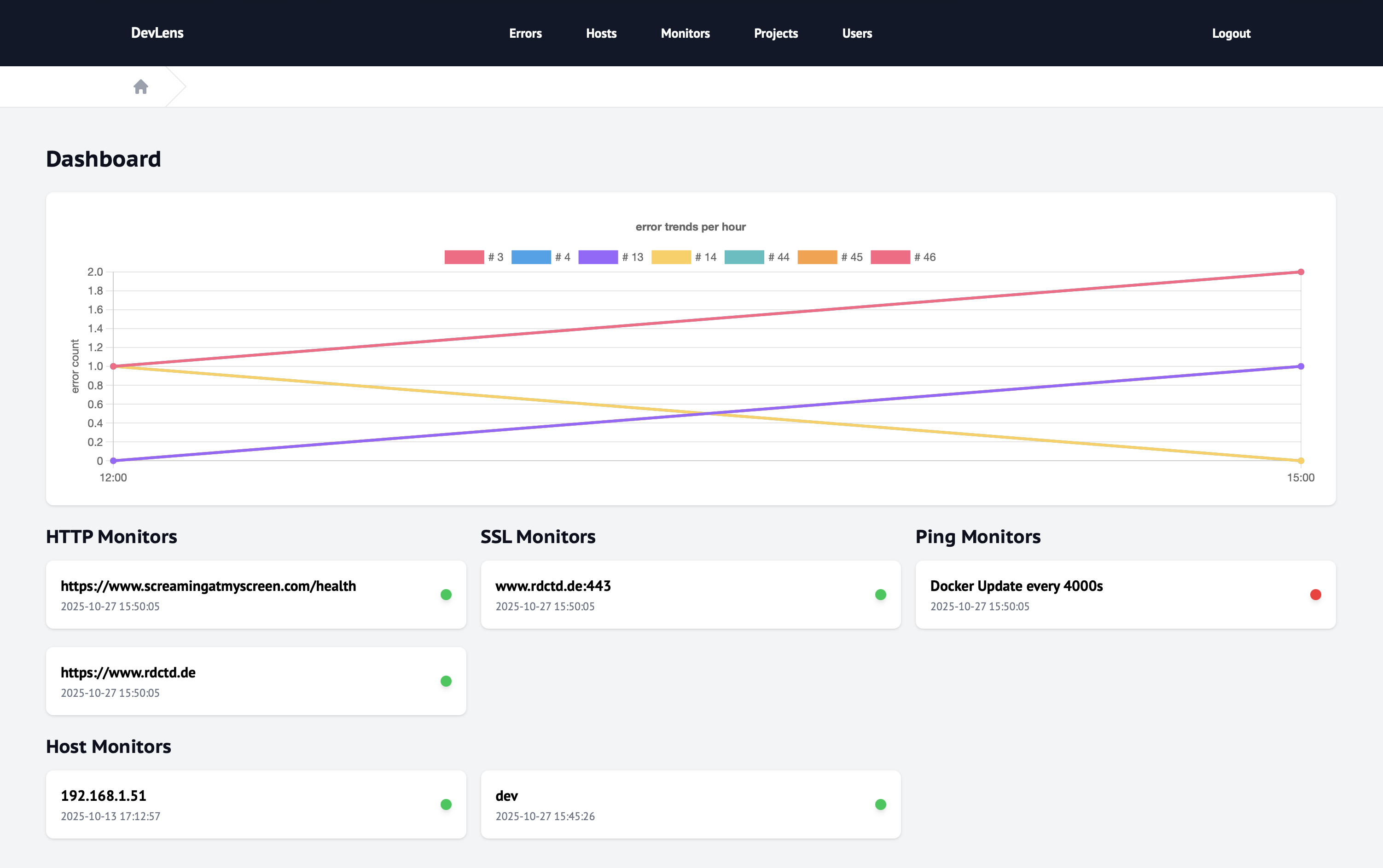
Task: Navigate to the Projects section
Action: [x=776, y=33]
